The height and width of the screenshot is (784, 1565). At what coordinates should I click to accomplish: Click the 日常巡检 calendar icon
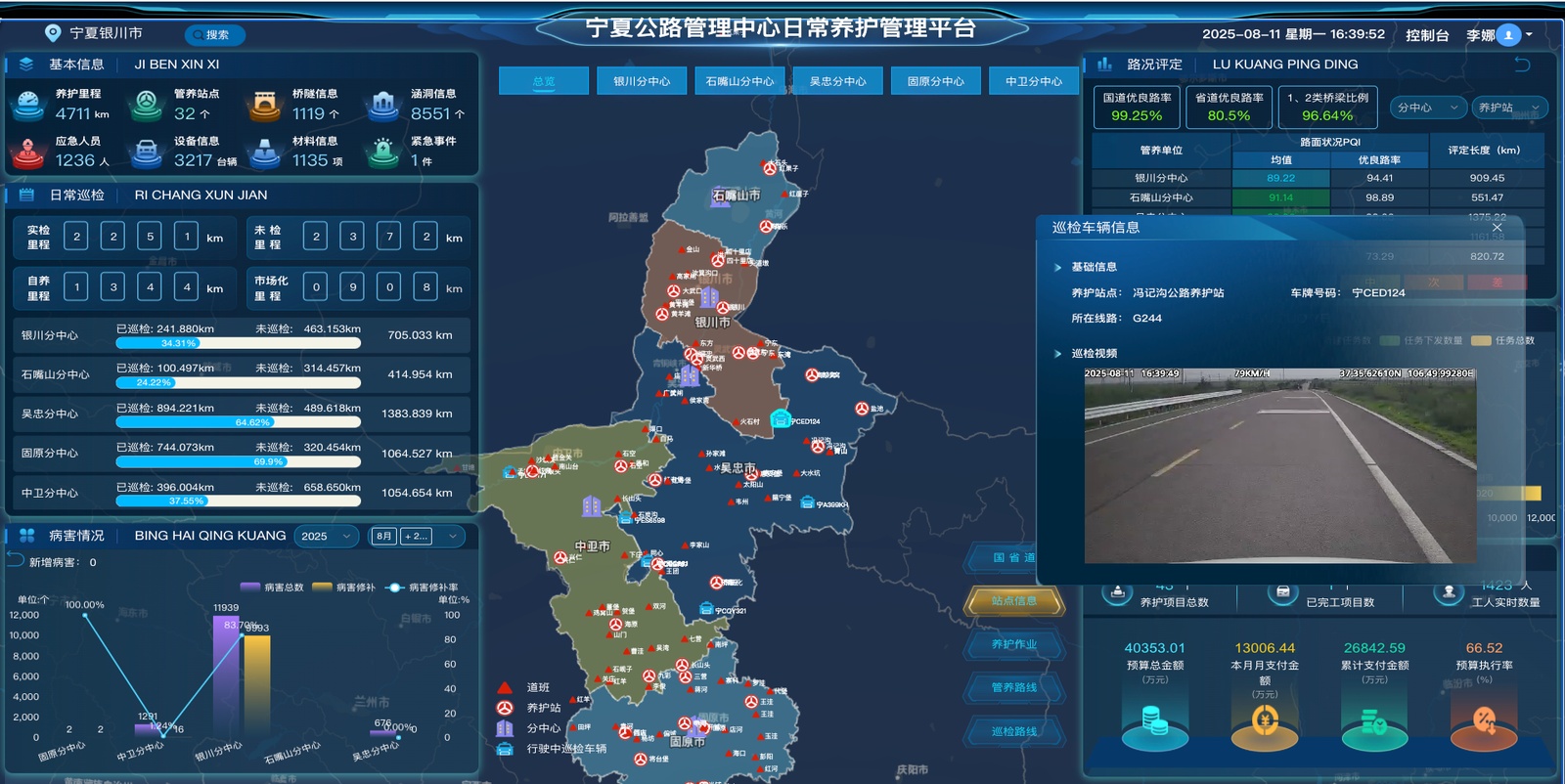click(26, 195)
